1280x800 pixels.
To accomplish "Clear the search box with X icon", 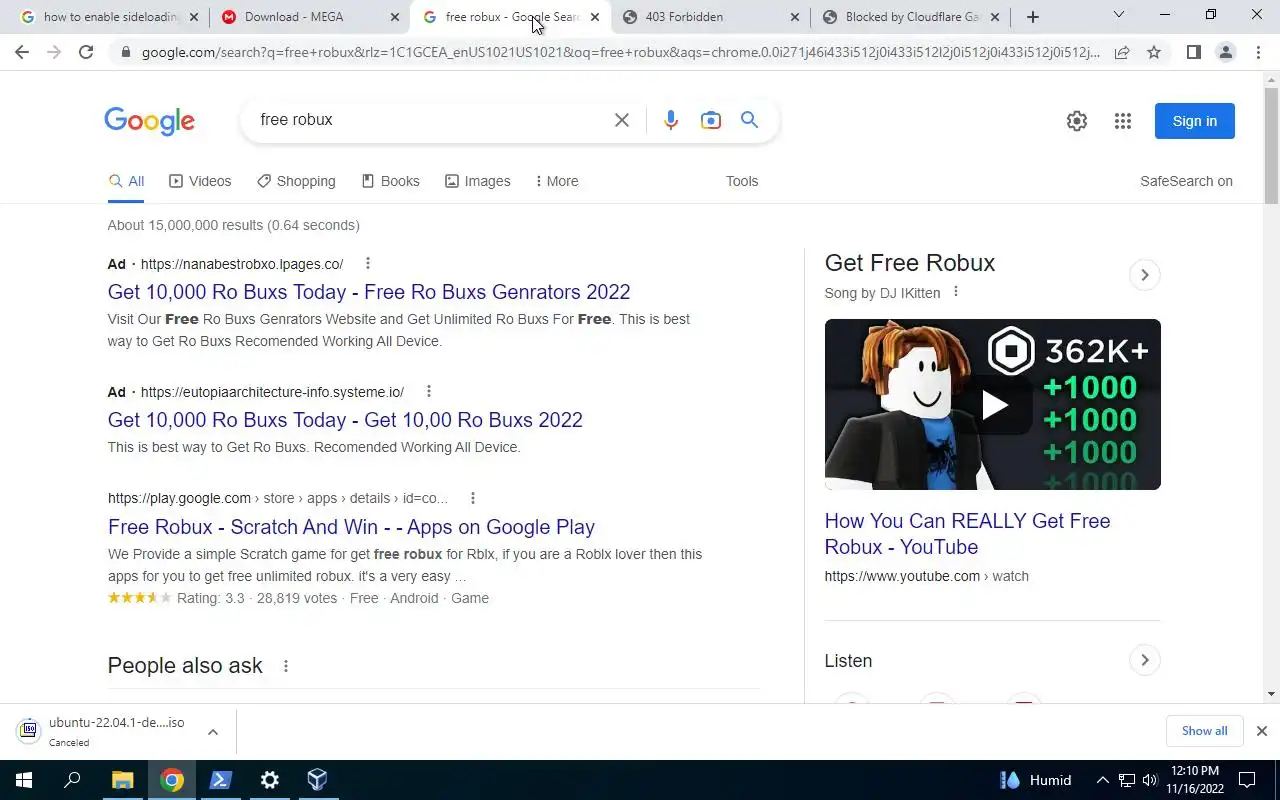I will click(x=621, y=120).
